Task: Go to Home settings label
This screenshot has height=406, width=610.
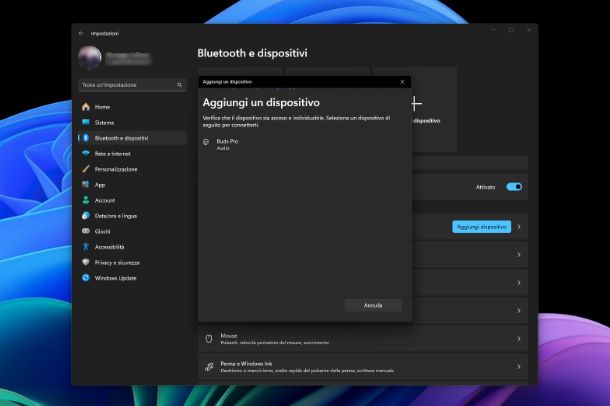Action: coord(102,107)
